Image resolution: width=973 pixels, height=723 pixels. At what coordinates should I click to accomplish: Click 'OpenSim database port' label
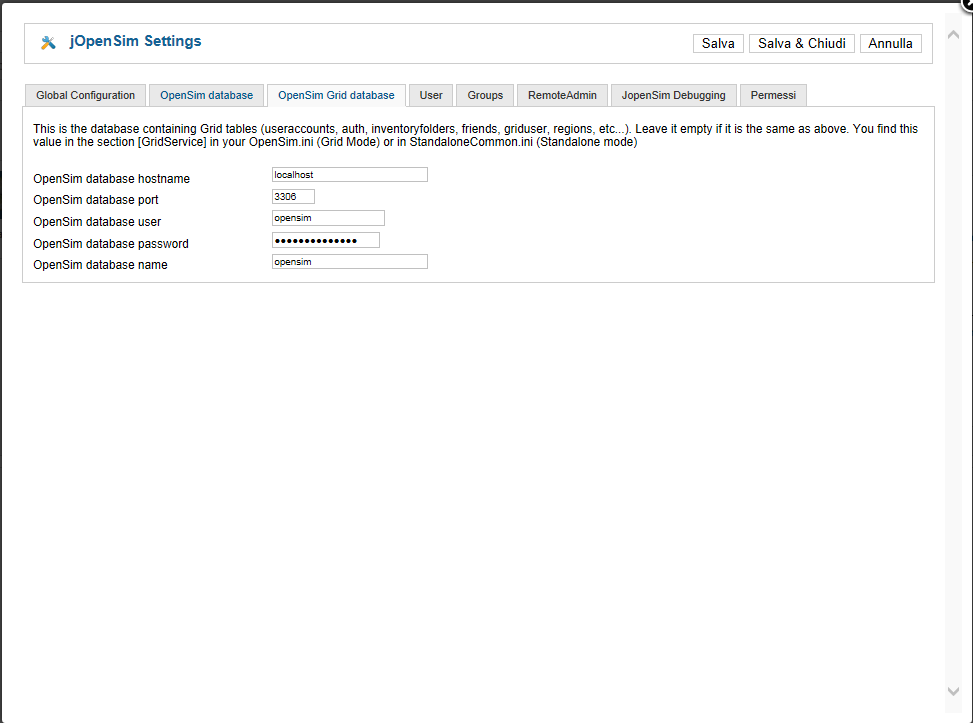point(96,200)
